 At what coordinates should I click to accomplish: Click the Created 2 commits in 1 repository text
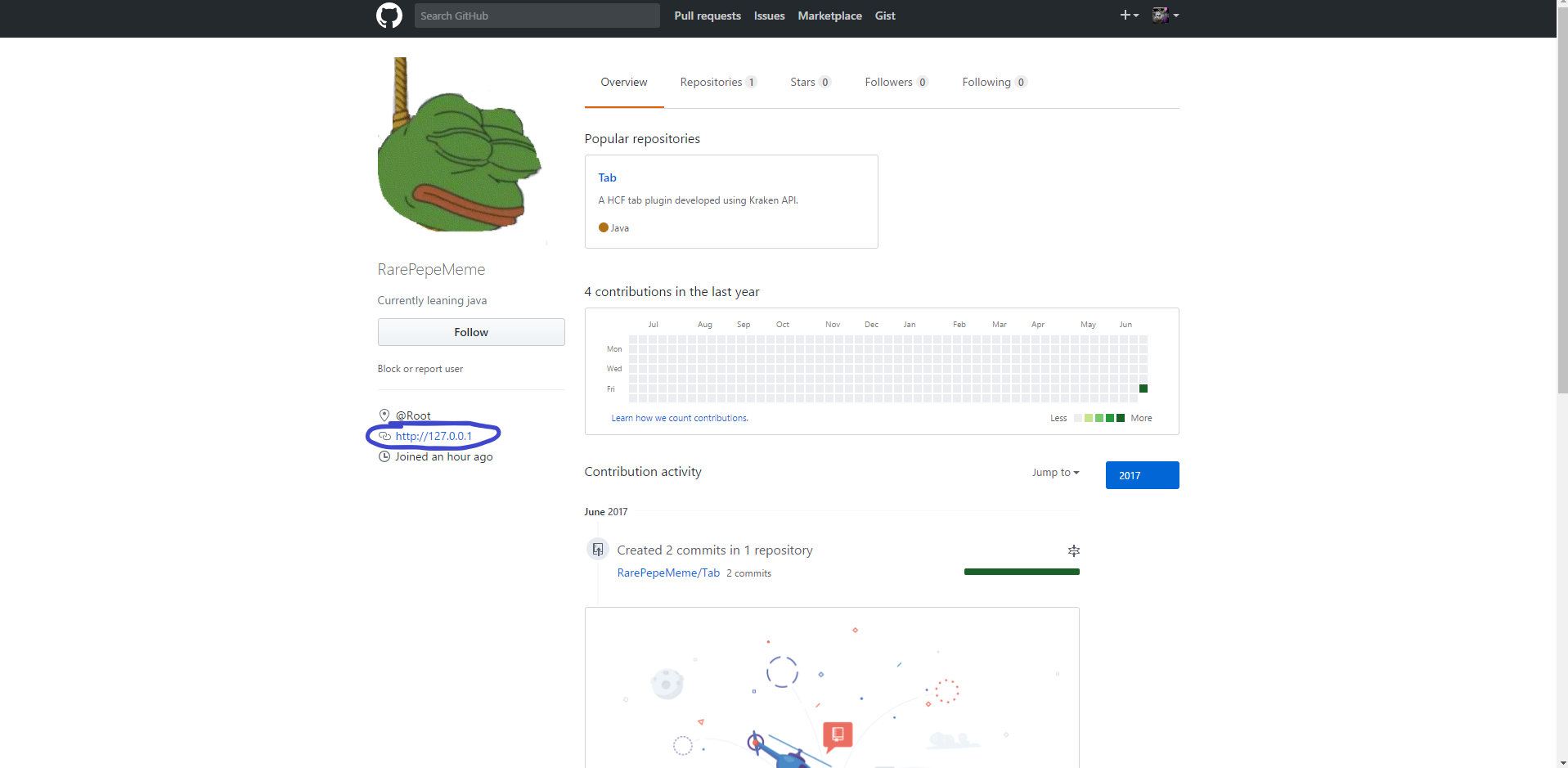tap(715, 550)
